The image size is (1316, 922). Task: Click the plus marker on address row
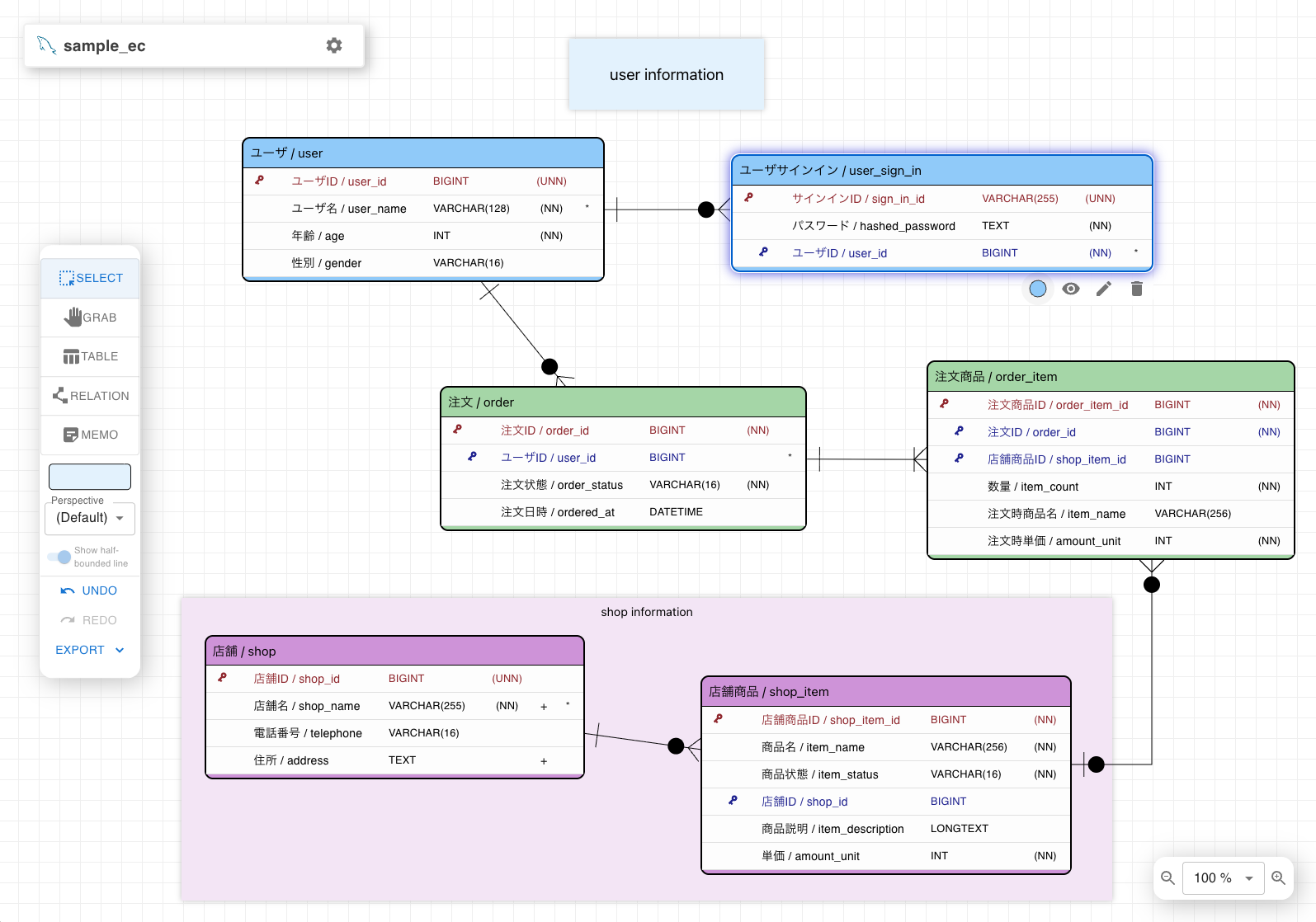[544, 761]
